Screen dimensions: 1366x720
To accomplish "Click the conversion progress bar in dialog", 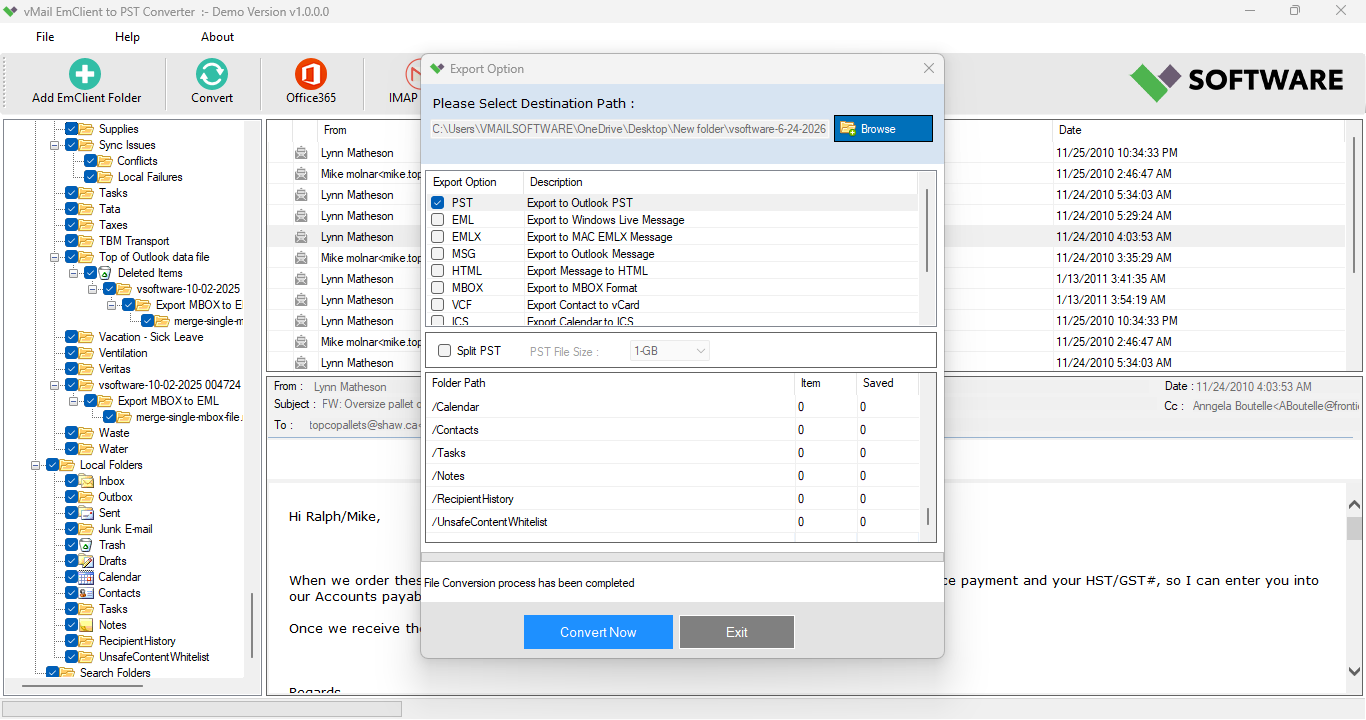I will [x=682, y=557].
